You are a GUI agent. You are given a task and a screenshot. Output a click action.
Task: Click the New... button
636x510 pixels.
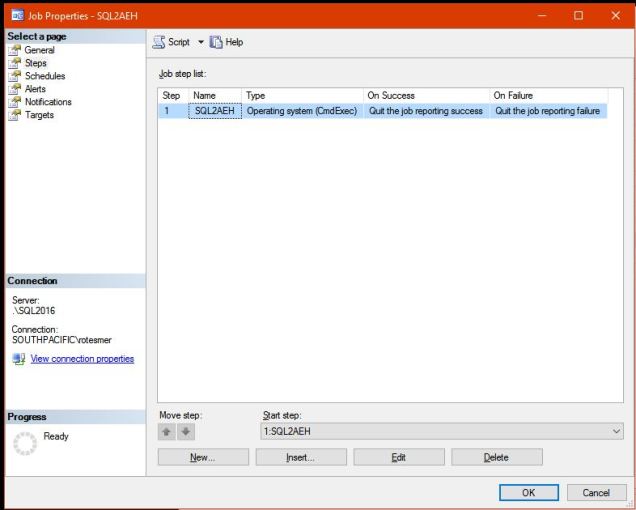click(x=203, y=457)
